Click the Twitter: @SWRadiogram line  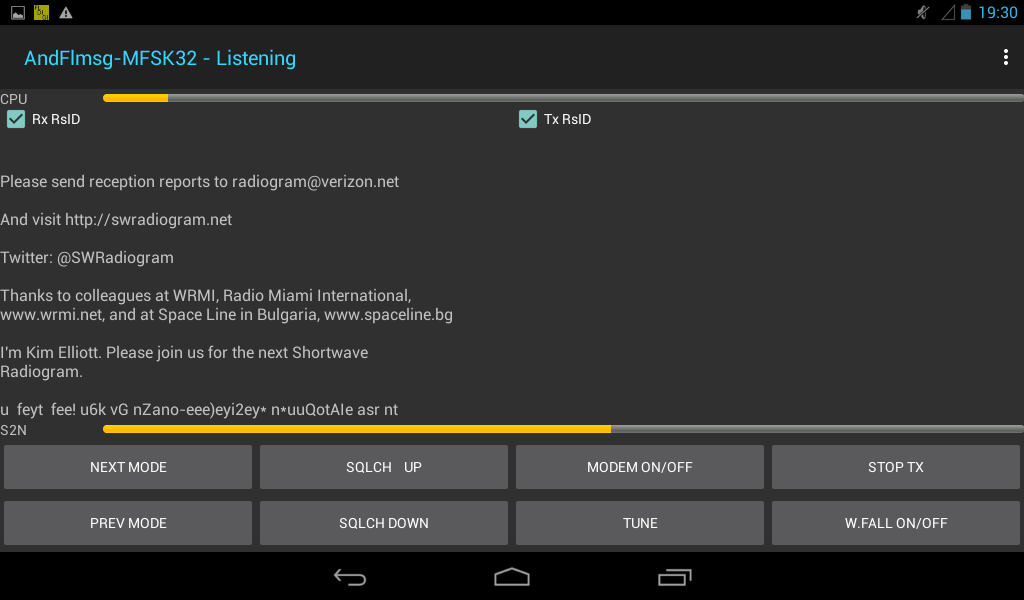tap(87, 257)
